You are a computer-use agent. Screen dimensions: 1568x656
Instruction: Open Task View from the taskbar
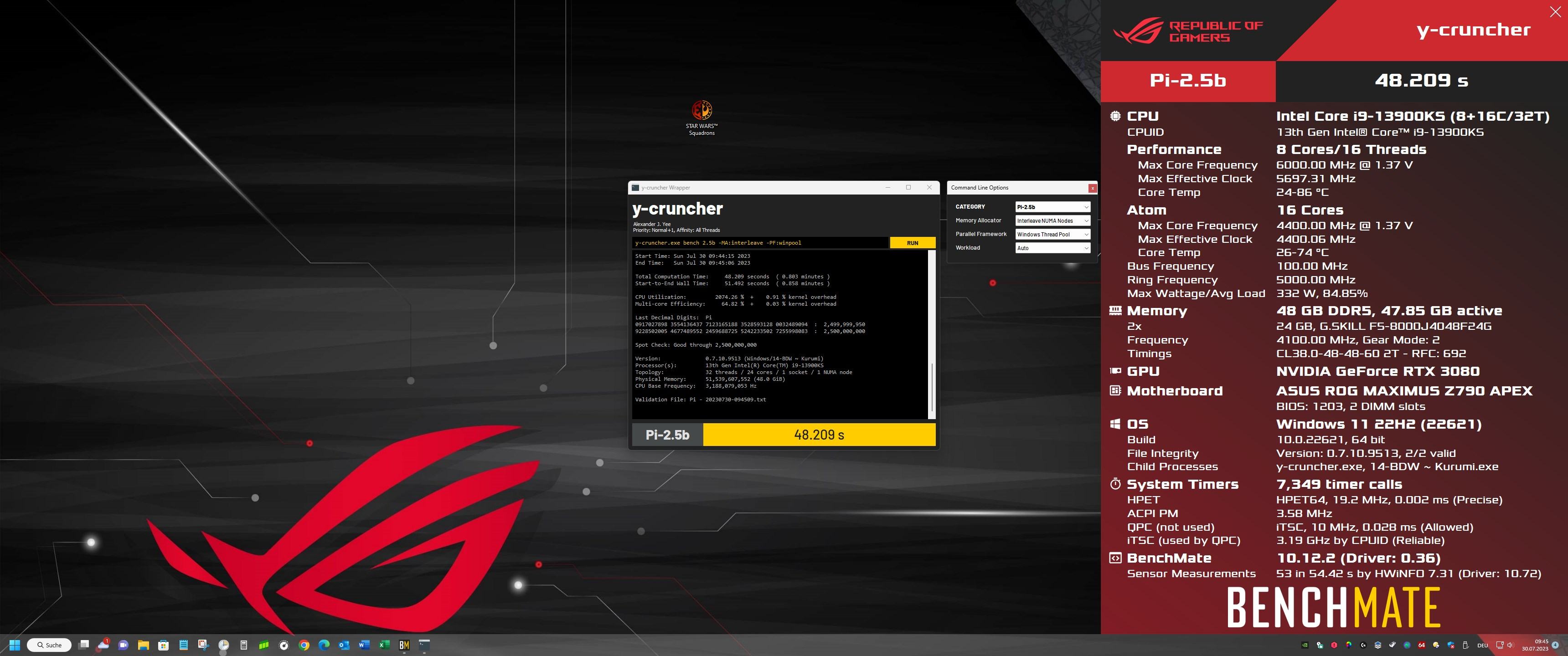click(x=83, y=645)
